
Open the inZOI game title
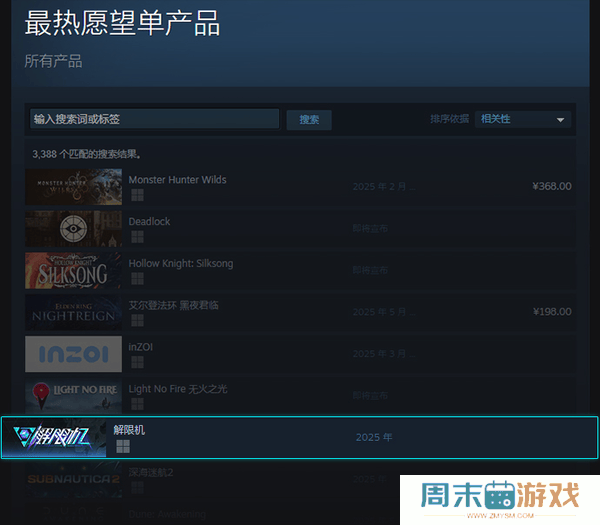point(141,347)
